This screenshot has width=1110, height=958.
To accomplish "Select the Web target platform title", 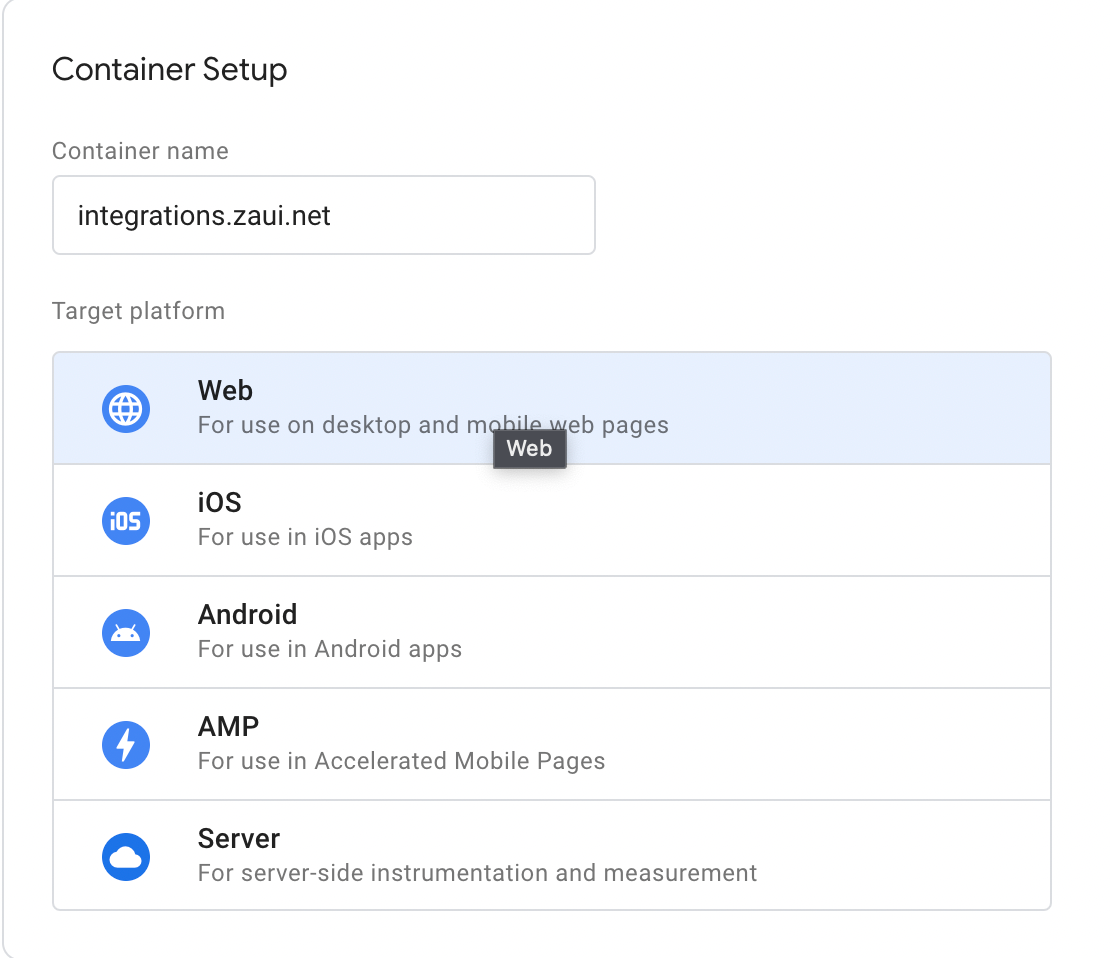I will coord(225,390).
